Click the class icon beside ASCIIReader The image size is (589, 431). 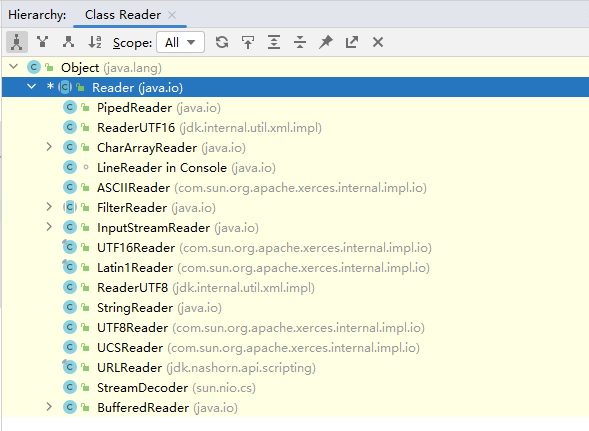click(x=70, y=187)
